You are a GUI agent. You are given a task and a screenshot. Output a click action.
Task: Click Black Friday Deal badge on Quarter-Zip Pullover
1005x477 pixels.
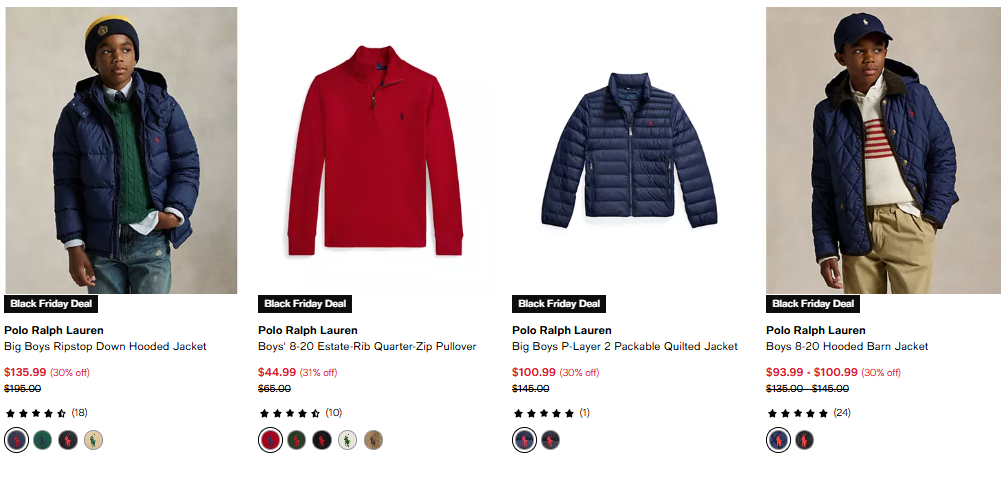[x=305, y=304]
